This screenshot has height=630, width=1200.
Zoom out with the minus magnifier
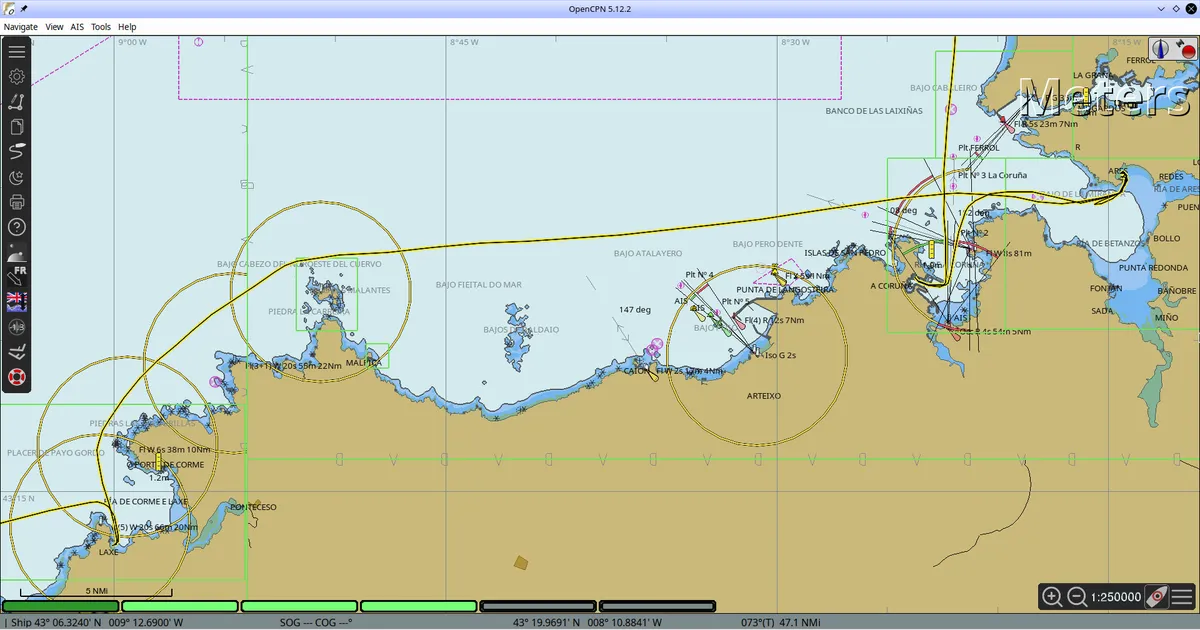pos(1077,597)
